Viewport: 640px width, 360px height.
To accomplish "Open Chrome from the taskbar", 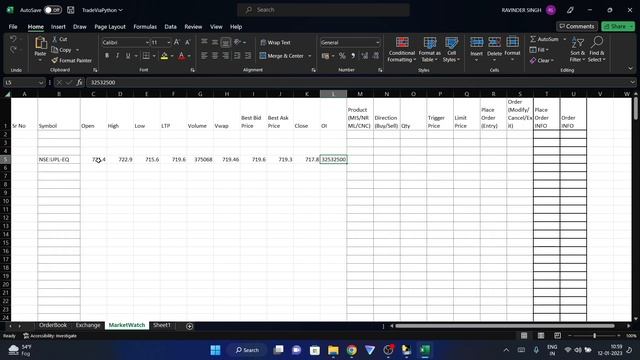I will point(351,350).
